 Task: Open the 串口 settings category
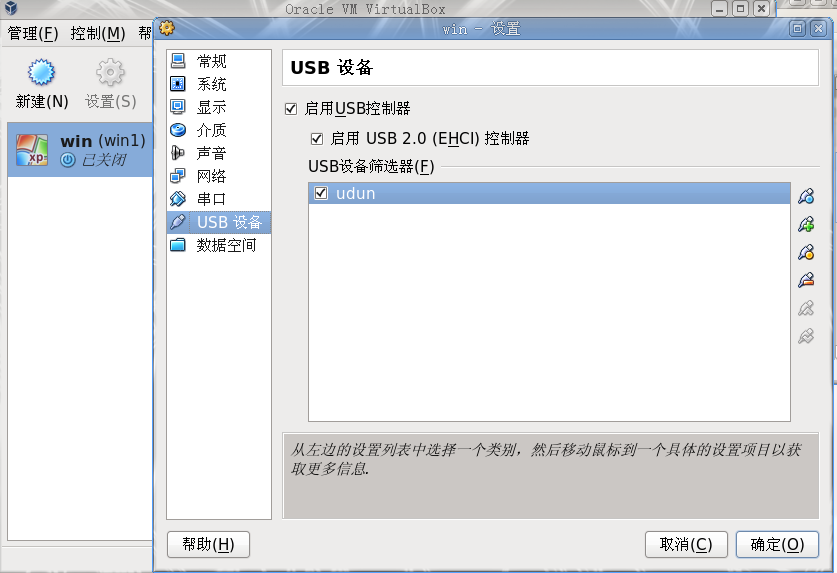point(218,199)
